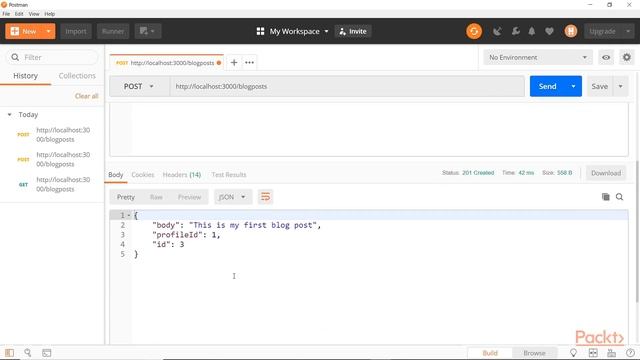Click the bootcamp lightbulb icon

573,353
